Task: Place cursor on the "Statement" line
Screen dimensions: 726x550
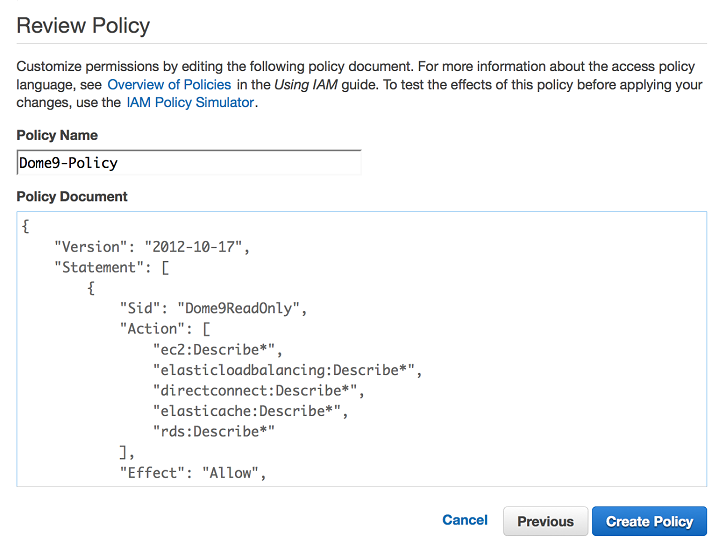Action: [x=112, y=267]
